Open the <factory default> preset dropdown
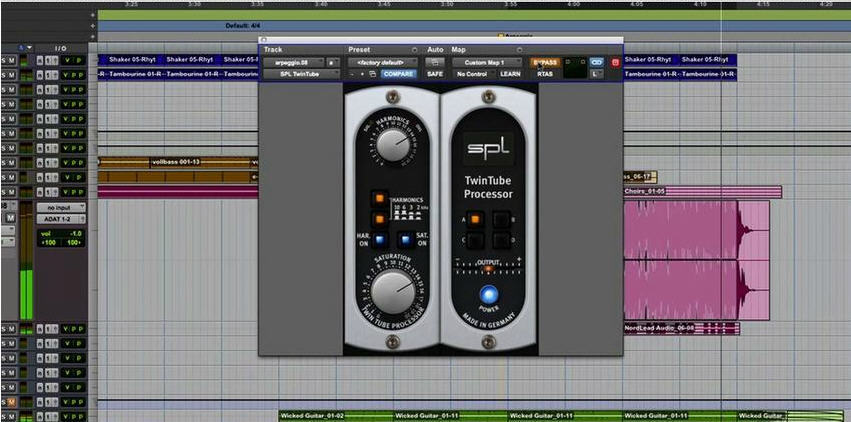Viewport: 851px width, 422px height. [383, 62]
